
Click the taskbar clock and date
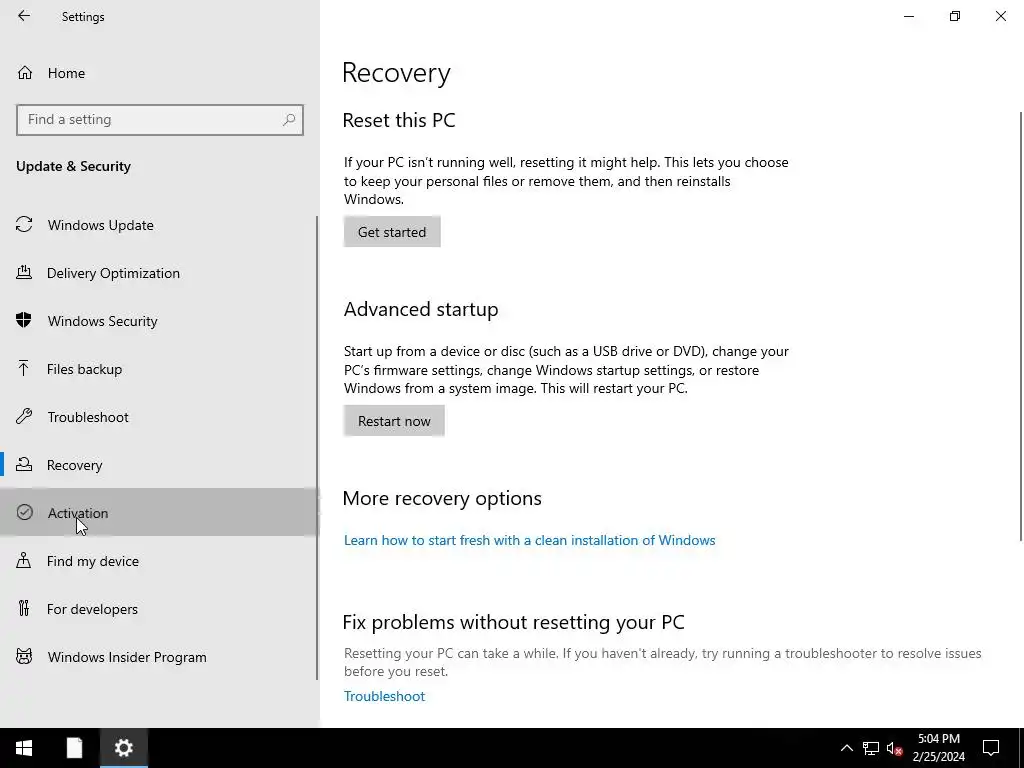pyautogui.click(x=938, y=748)
